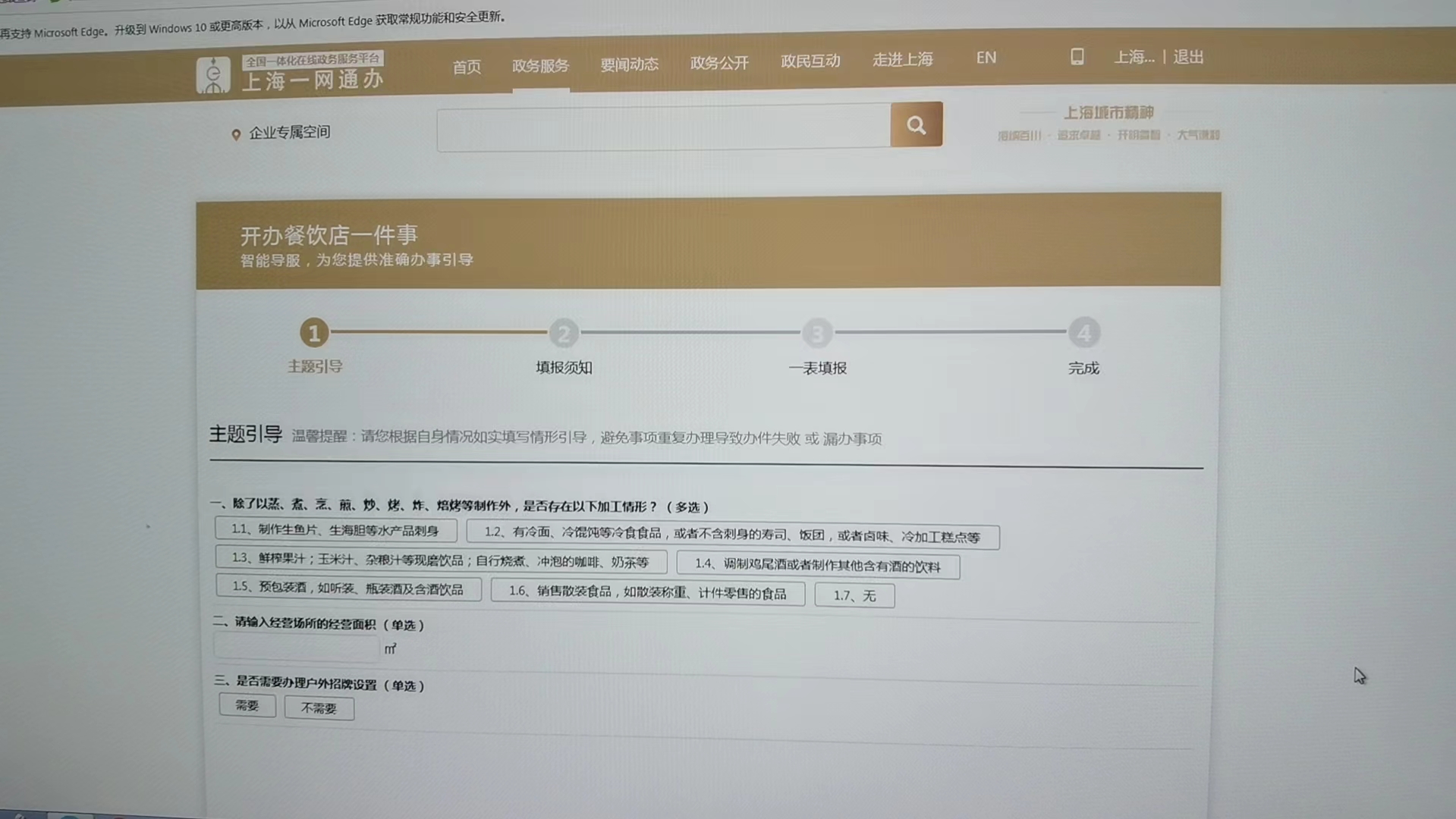
Task: Click the 退出 logout link
Action: tap(1188, 57)
